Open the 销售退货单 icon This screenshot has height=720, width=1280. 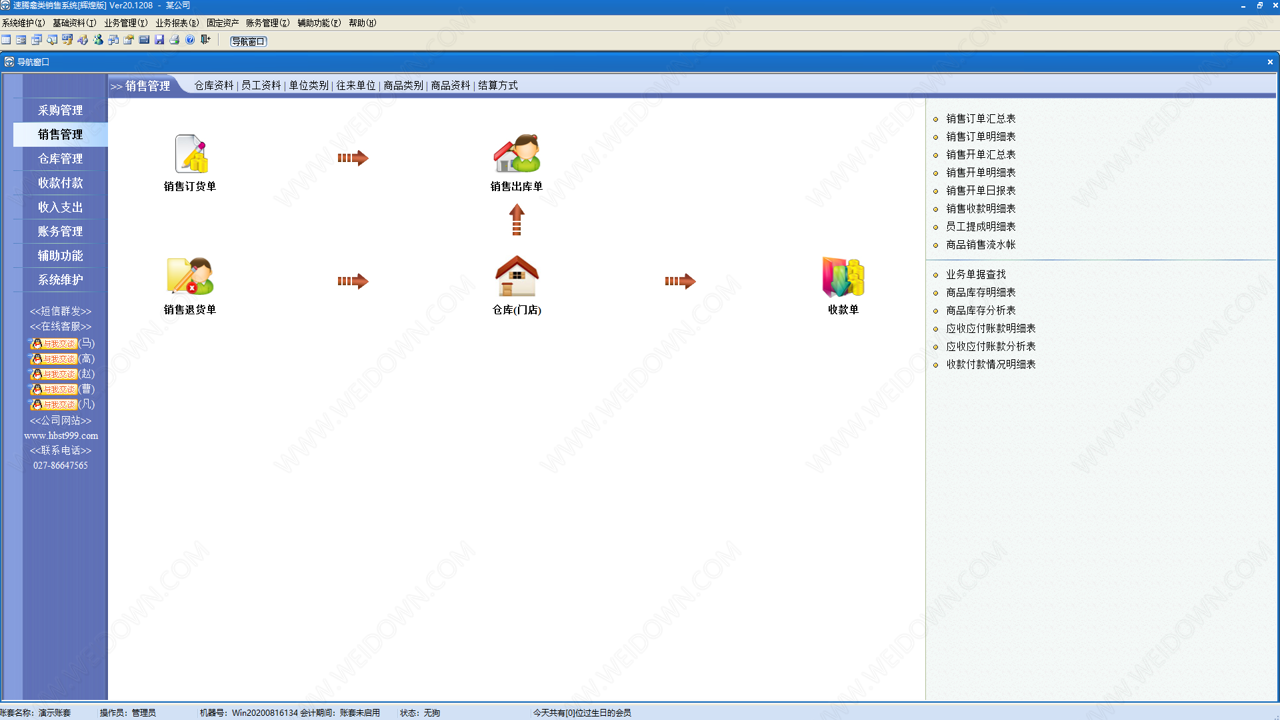coord(190,277)
